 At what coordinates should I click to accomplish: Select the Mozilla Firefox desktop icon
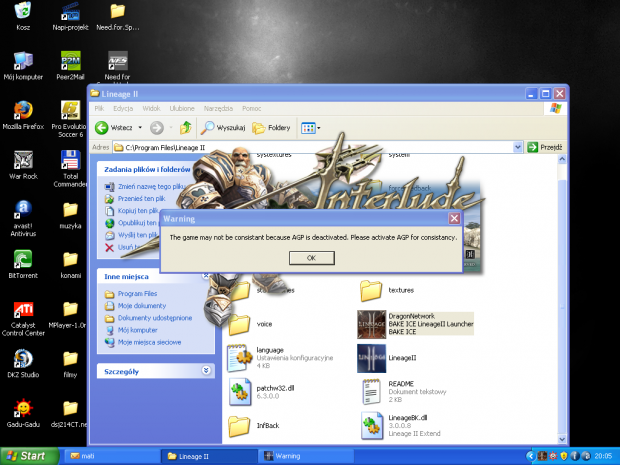click(x=23, y=115)
